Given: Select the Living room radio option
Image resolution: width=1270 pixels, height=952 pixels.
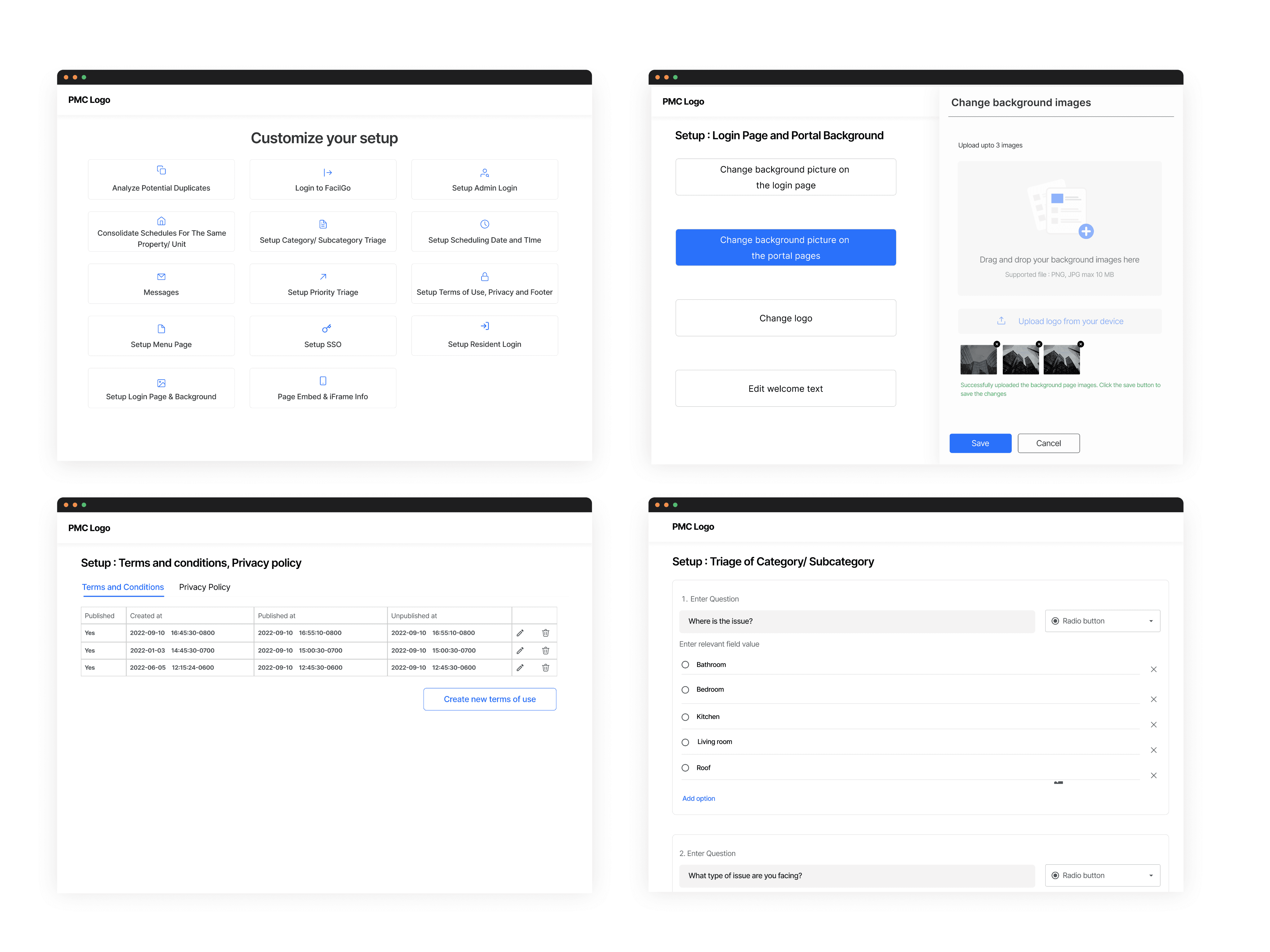Looking at the screenshot, I should [685, 743].
